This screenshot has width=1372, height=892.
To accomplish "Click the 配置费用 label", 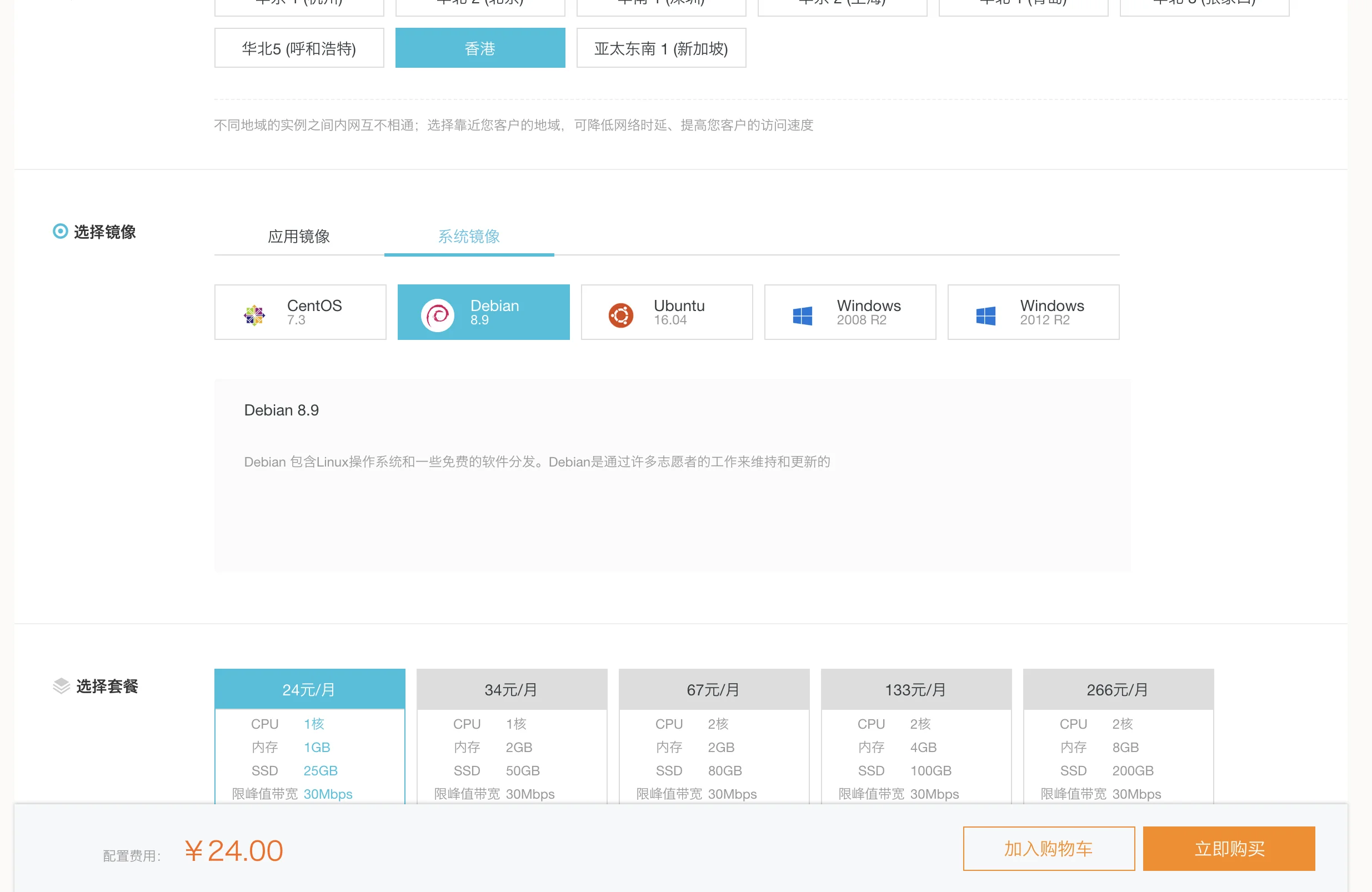I will (x=132, y=856).
